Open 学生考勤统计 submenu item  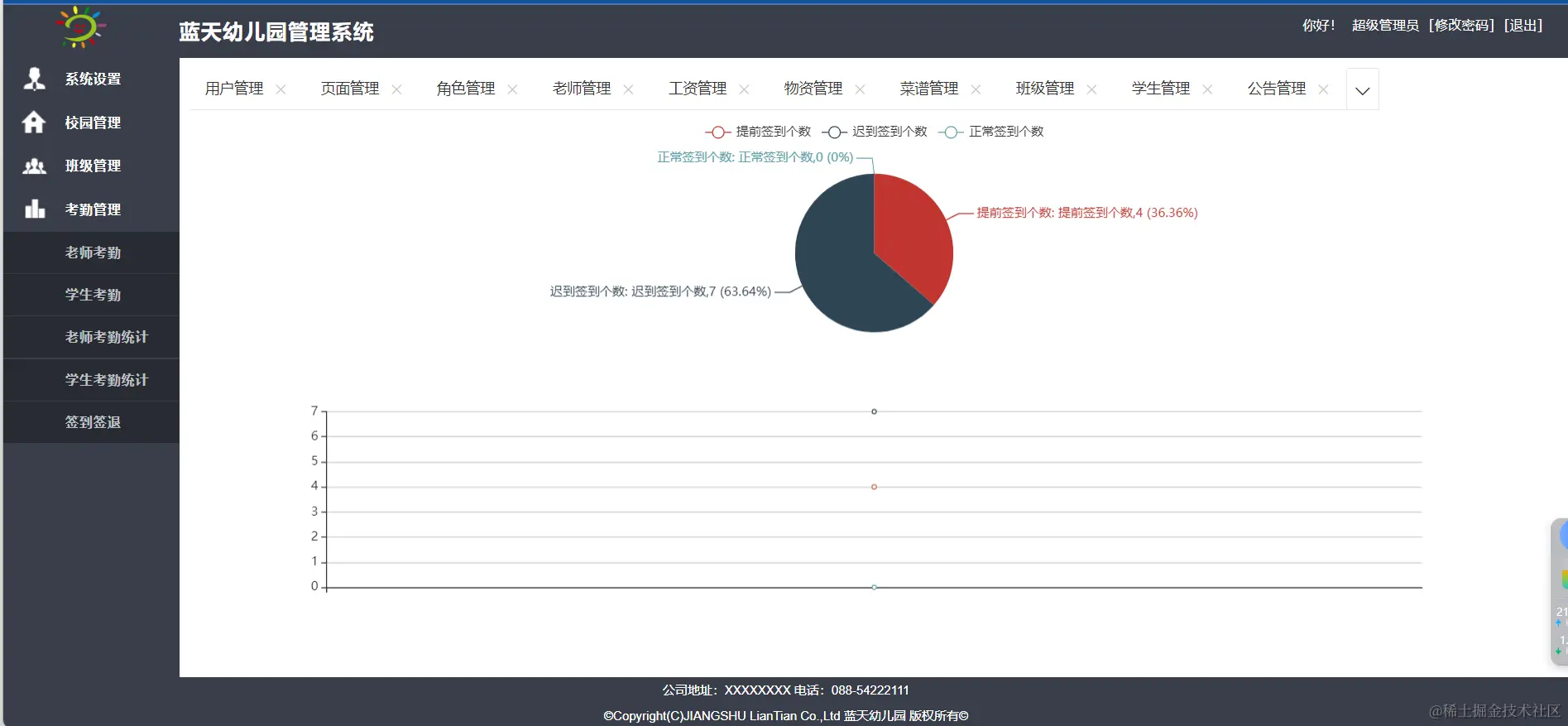[x=91, y=380]
